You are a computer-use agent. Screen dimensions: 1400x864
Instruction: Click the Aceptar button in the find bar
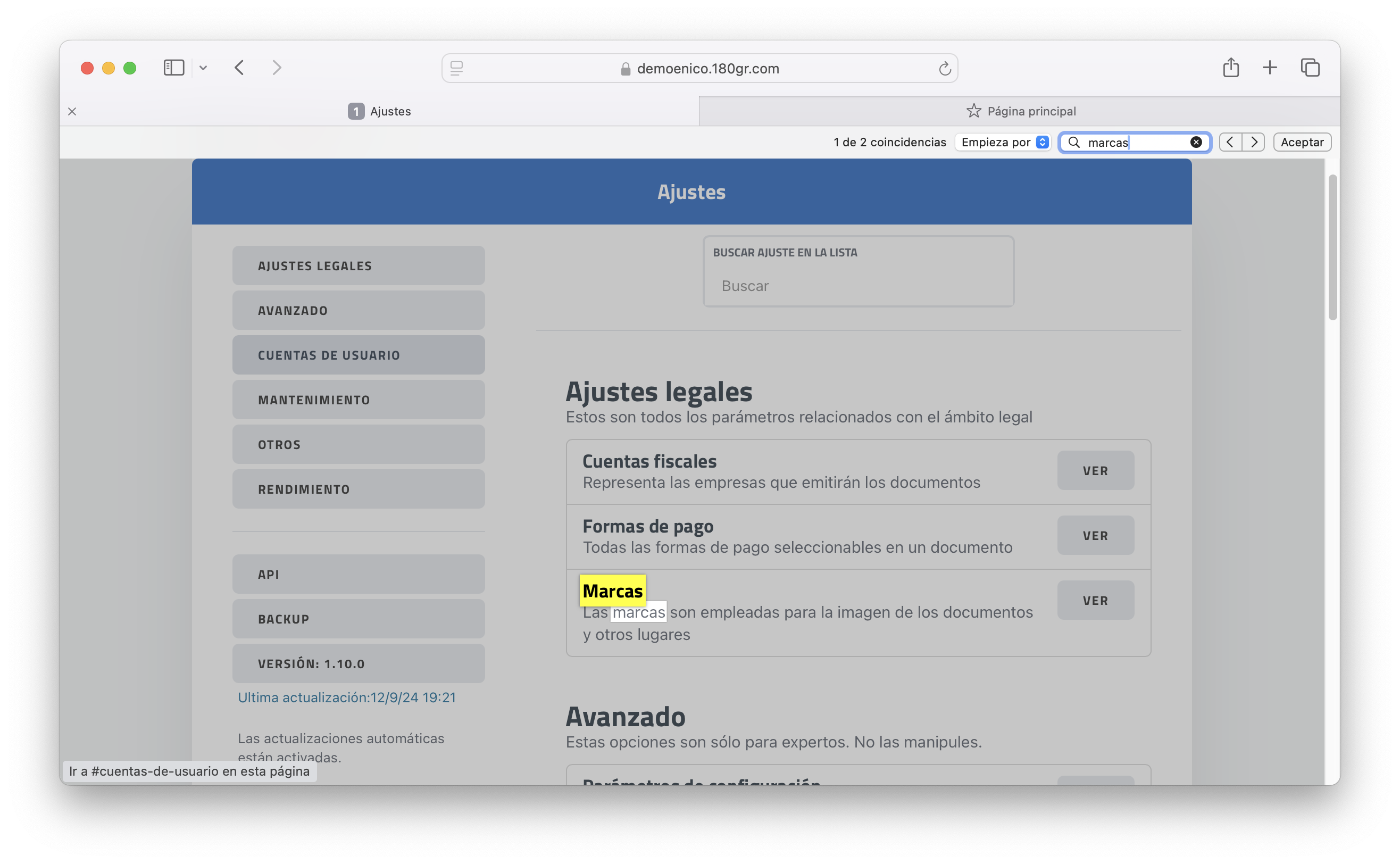1302,142
